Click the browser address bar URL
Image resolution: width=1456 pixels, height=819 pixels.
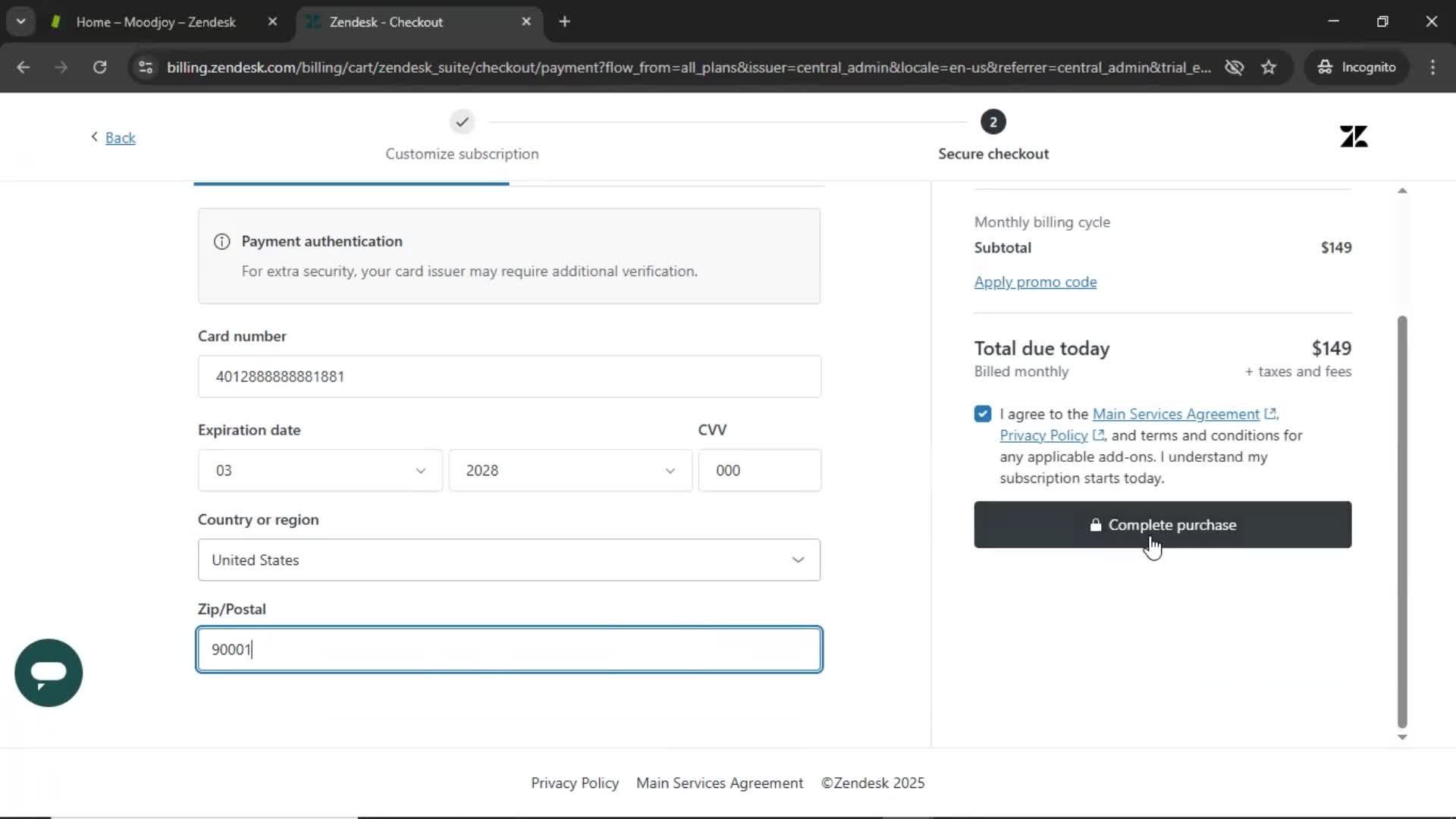point(689,67)
